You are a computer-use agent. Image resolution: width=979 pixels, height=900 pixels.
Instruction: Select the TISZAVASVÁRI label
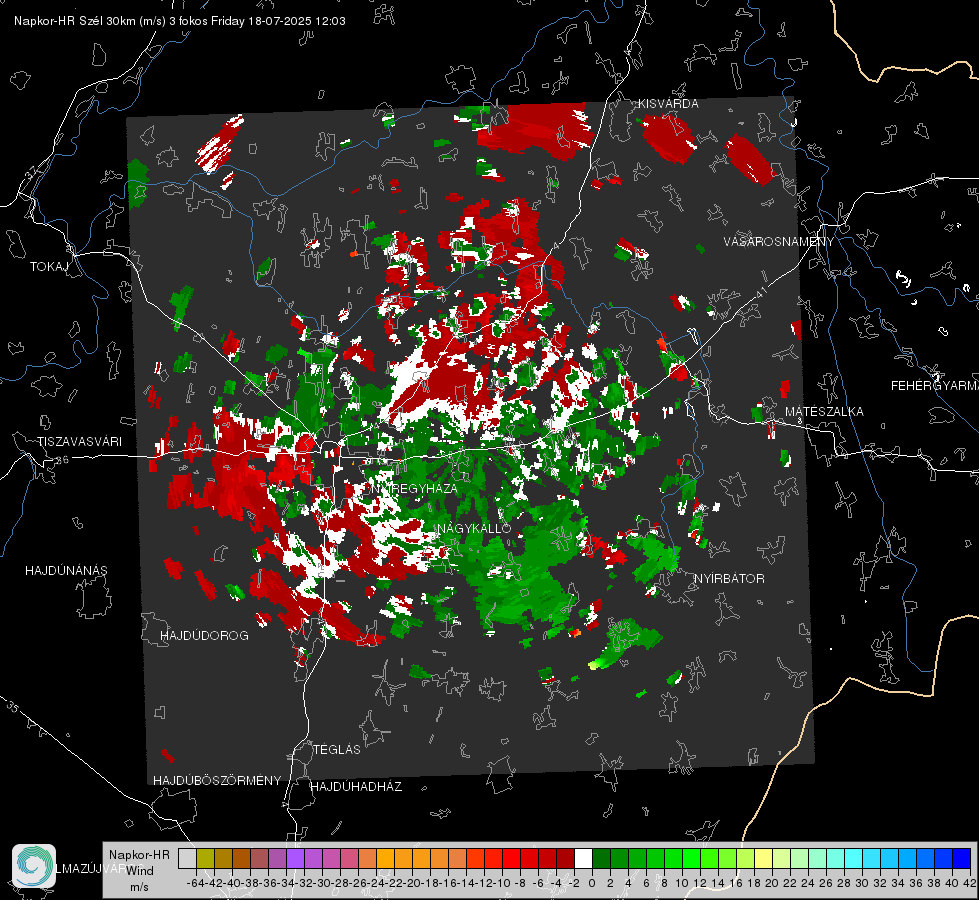[x=79, y=442]
